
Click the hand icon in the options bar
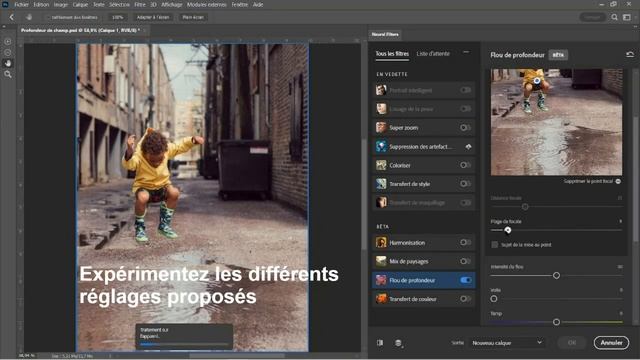pos(29,17)
